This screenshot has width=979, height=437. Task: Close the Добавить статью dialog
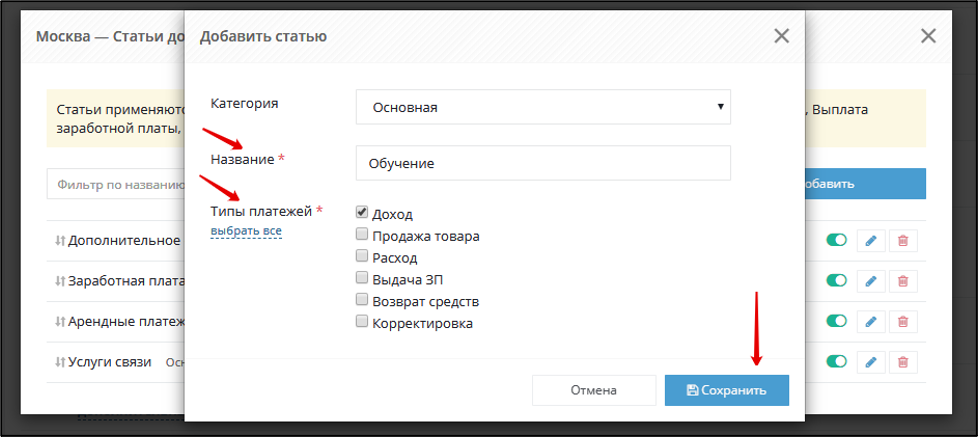pos(782,36)
